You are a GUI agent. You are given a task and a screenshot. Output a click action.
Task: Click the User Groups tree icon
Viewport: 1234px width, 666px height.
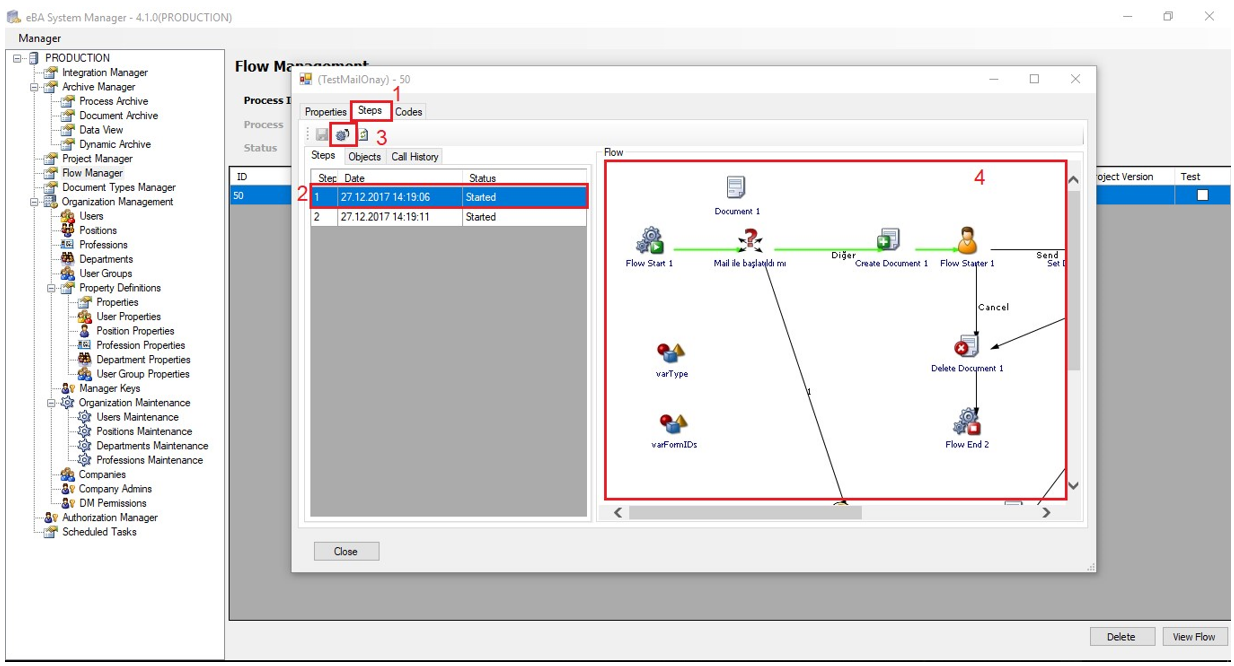click(x=68, y=273)
